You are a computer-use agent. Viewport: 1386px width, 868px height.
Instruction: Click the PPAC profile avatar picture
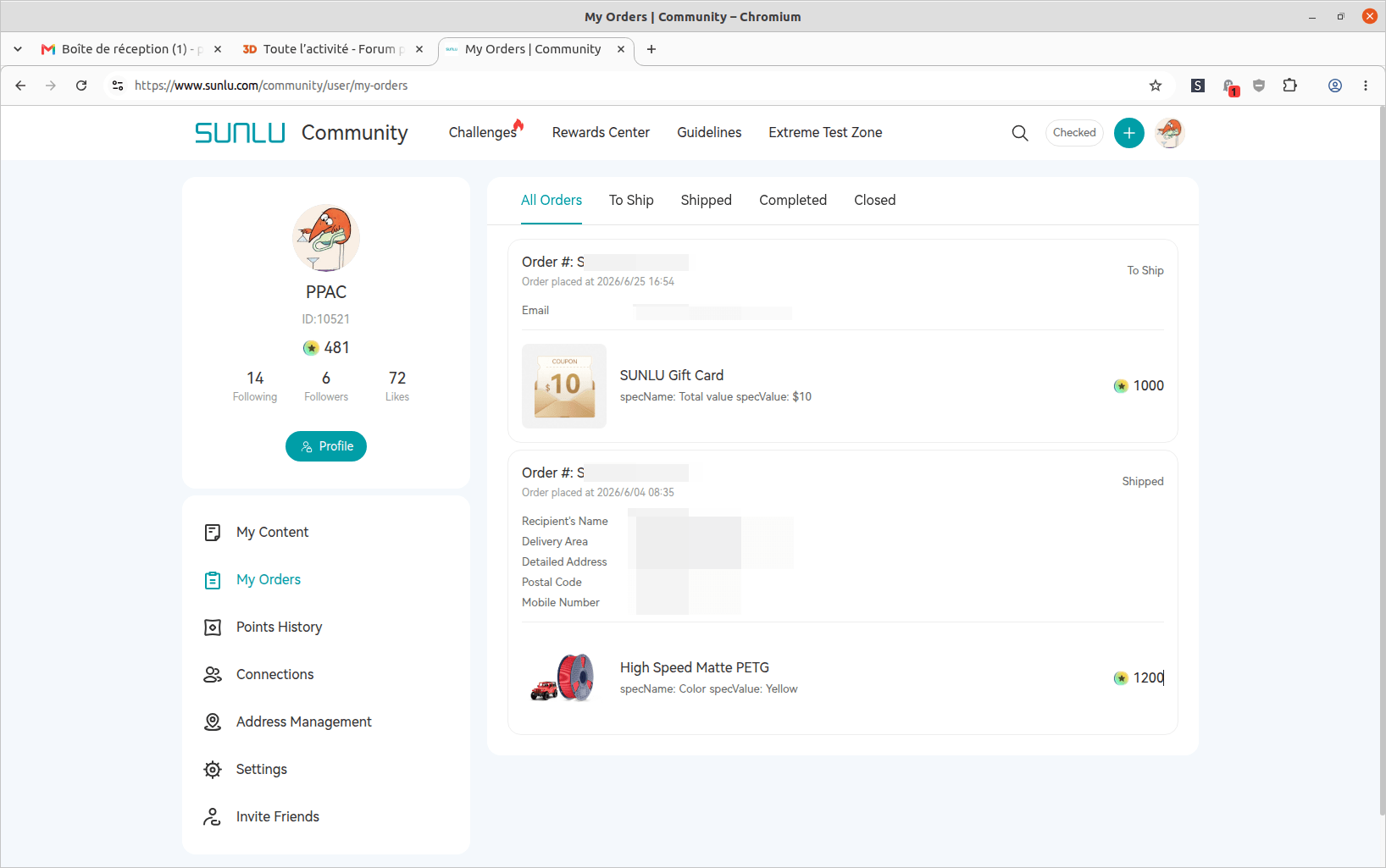coord(326,239)
